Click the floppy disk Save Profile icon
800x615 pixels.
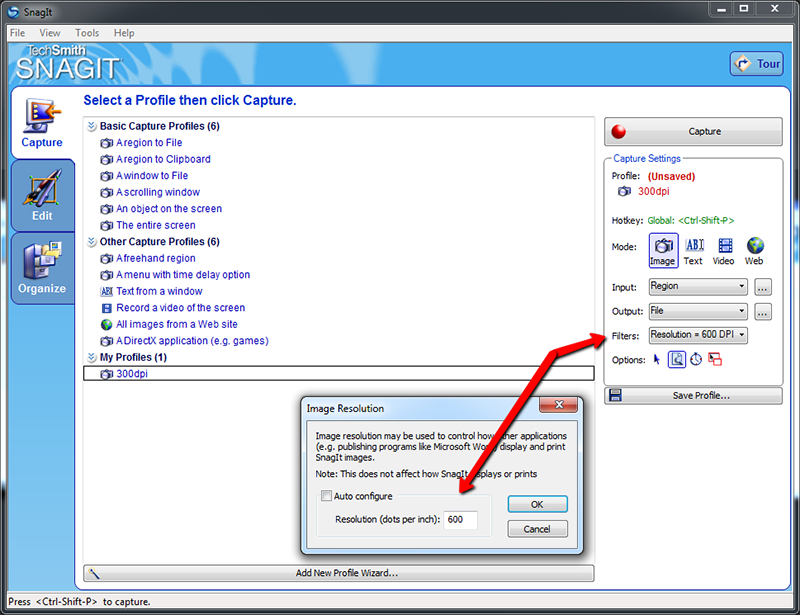click(x=616, y=396)
